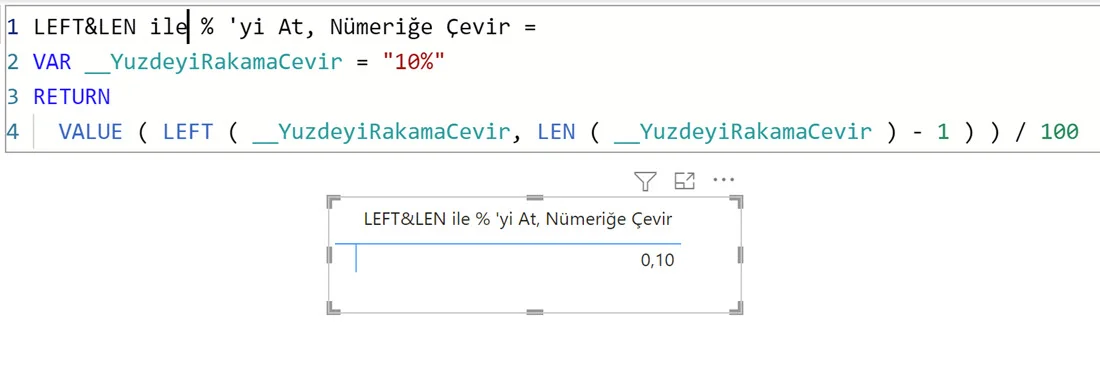Viewport: 1100px width, 366px height.
Task: Select the top-middle edge handle of the visual
Action: [x=535, y=198]
